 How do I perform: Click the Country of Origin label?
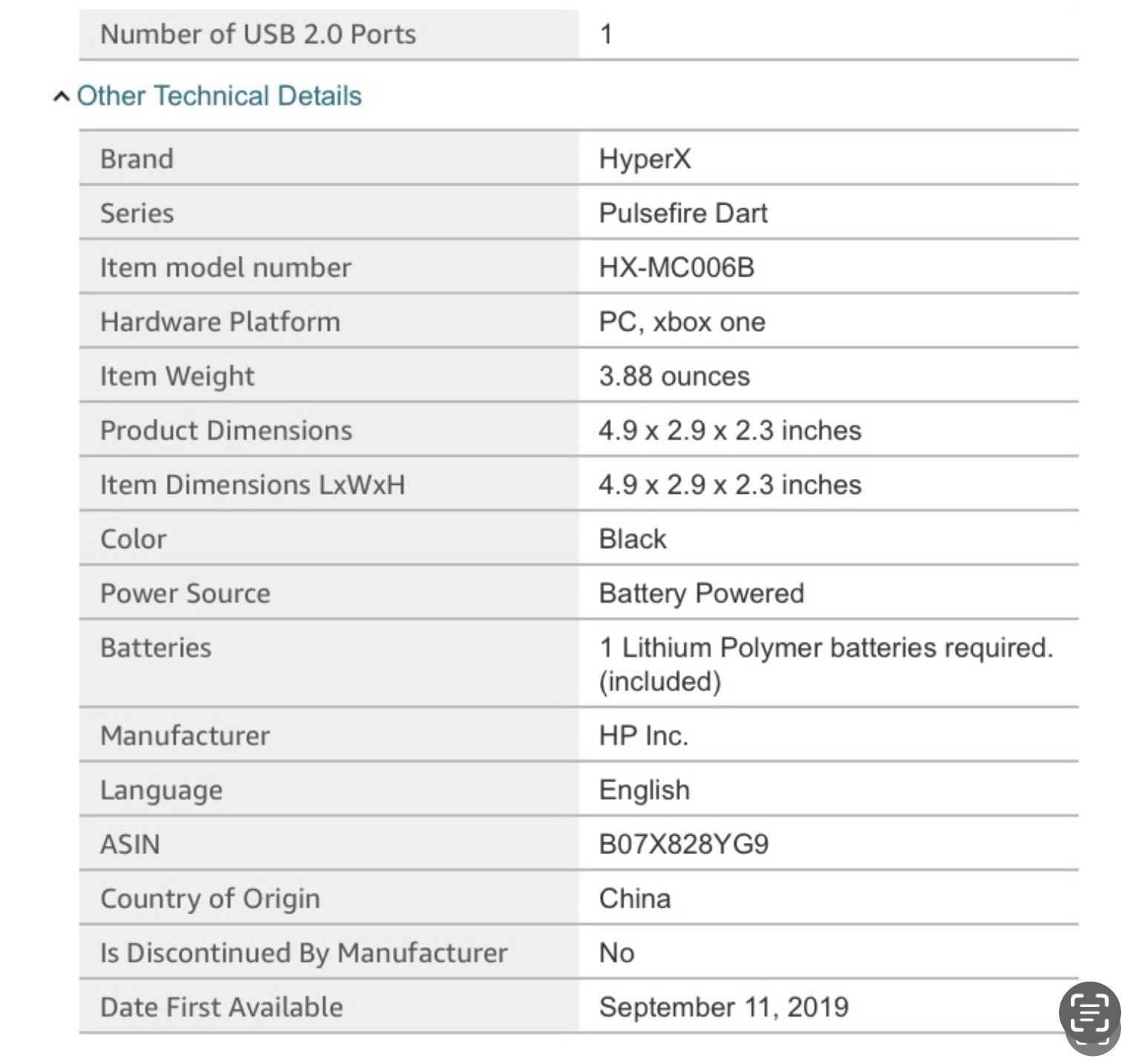click(x=210, y=899)
